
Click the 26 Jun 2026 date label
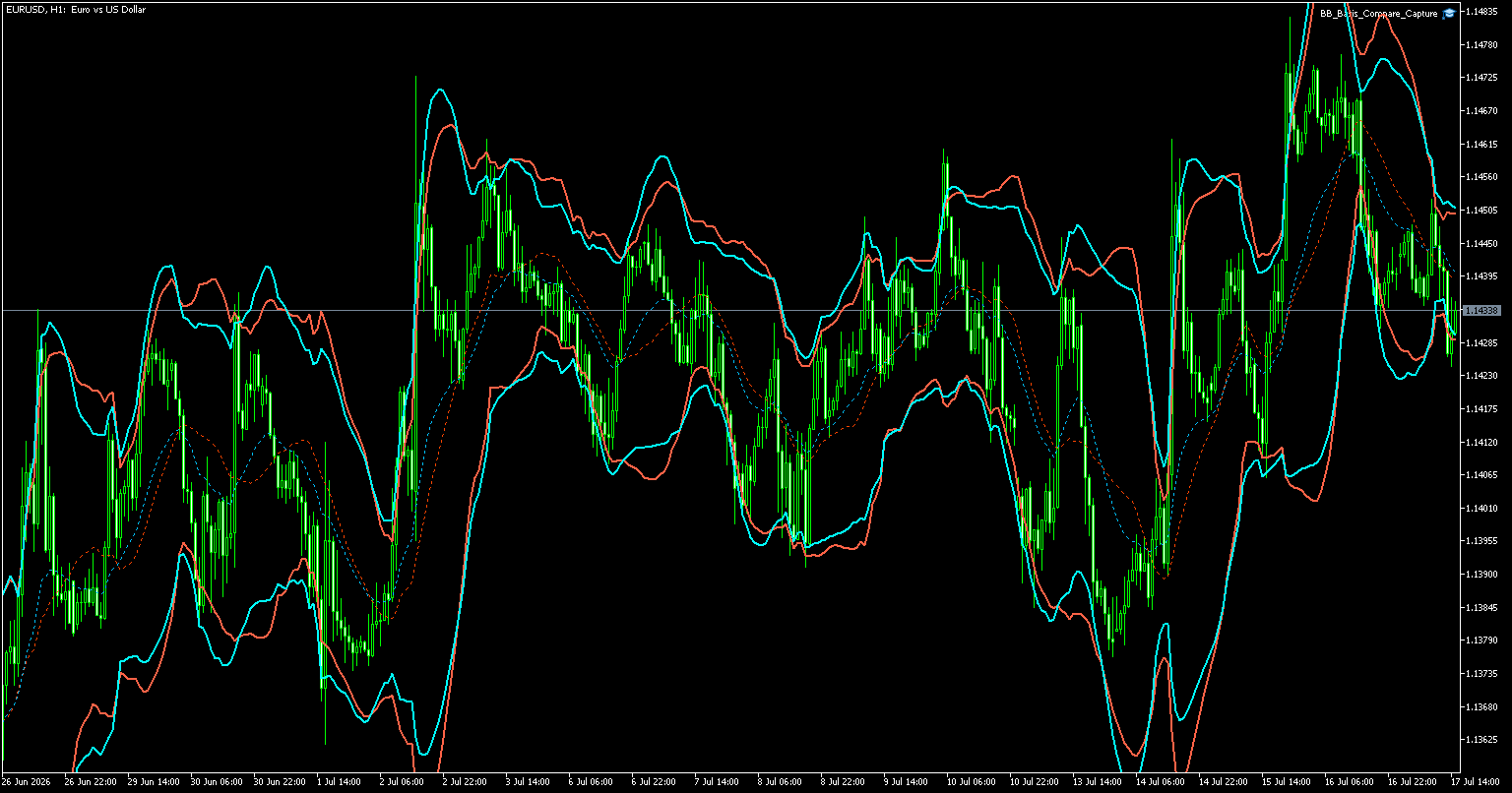tap(24, 782)
